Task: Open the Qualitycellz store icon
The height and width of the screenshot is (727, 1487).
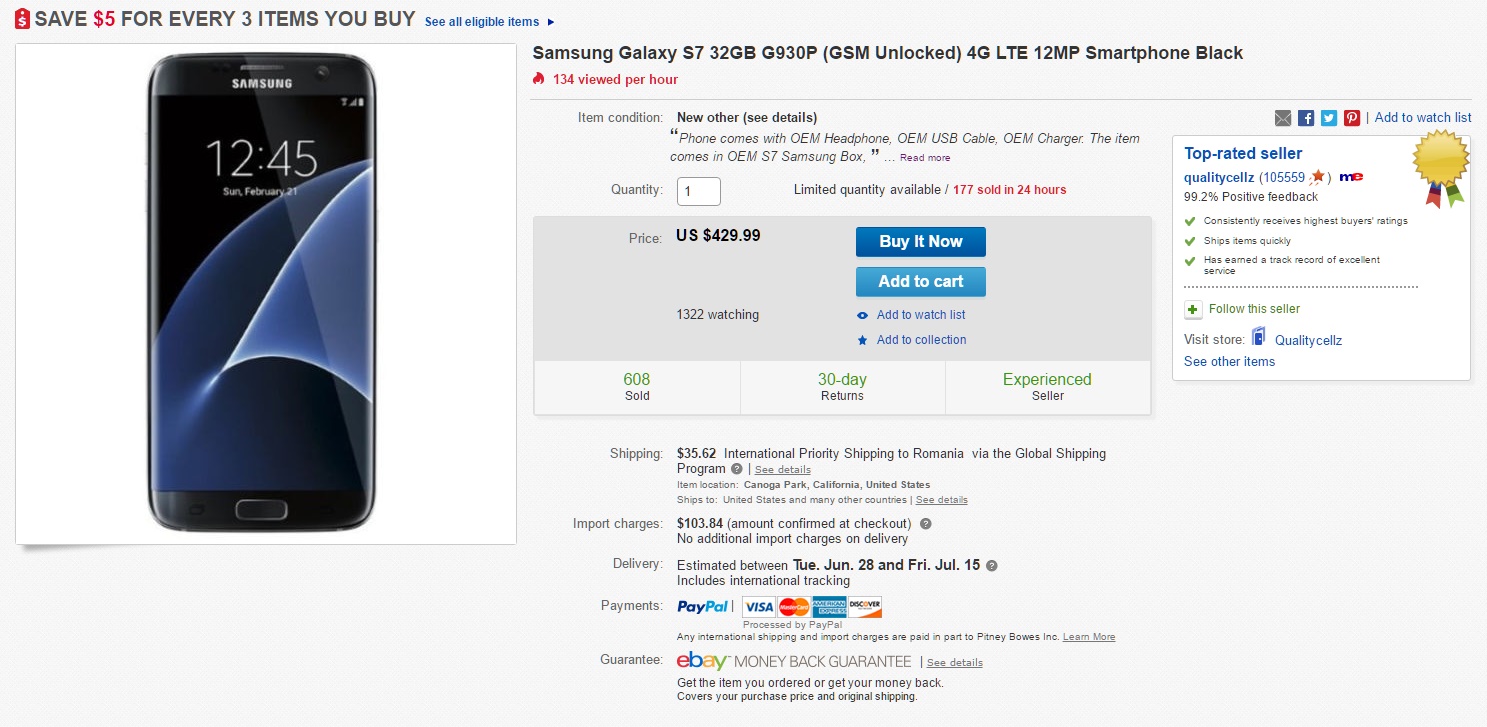Action: click(1259, 338)
